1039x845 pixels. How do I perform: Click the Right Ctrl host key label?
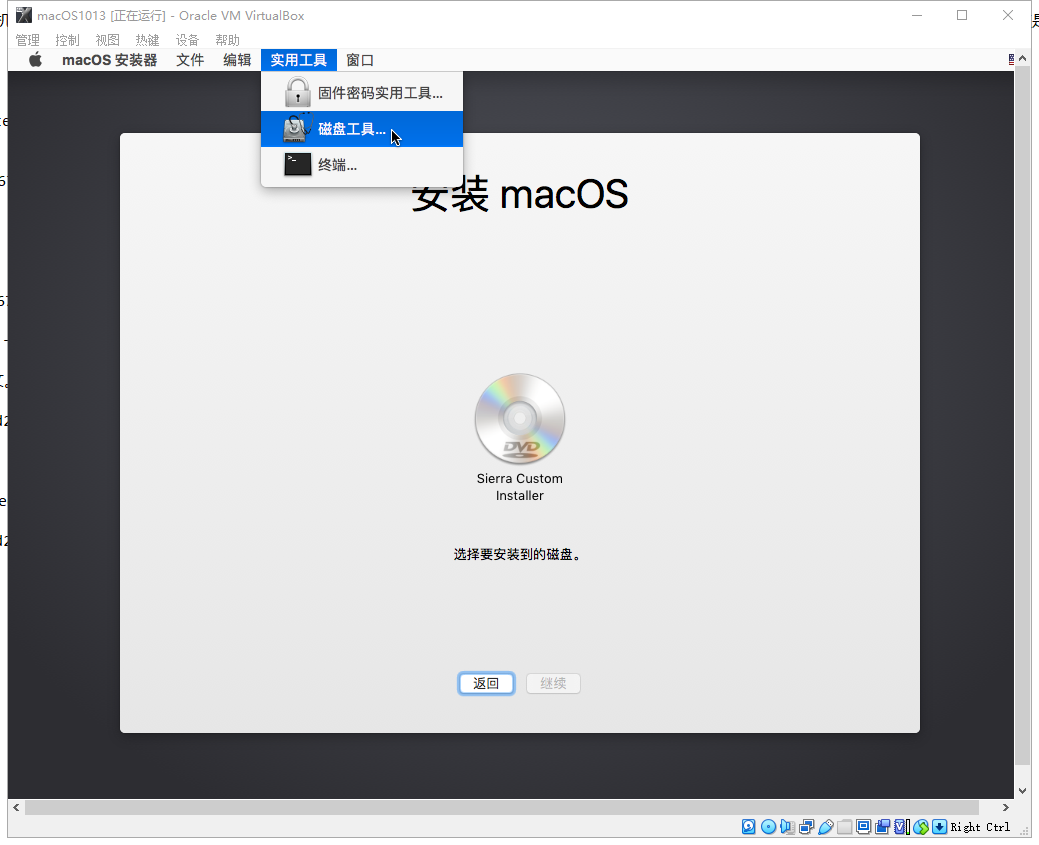[x=980, y=827]
